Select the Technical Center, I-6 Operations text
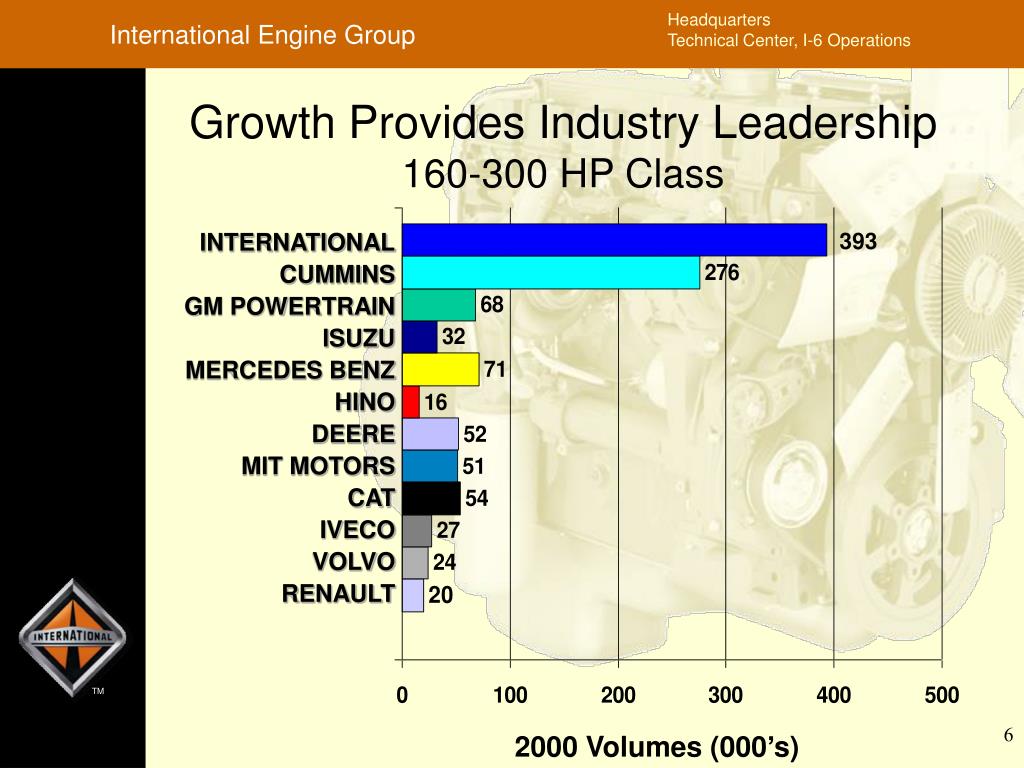Image resolution: width=1024 pixels, height=768 pixels. click(x=789, y=41)
